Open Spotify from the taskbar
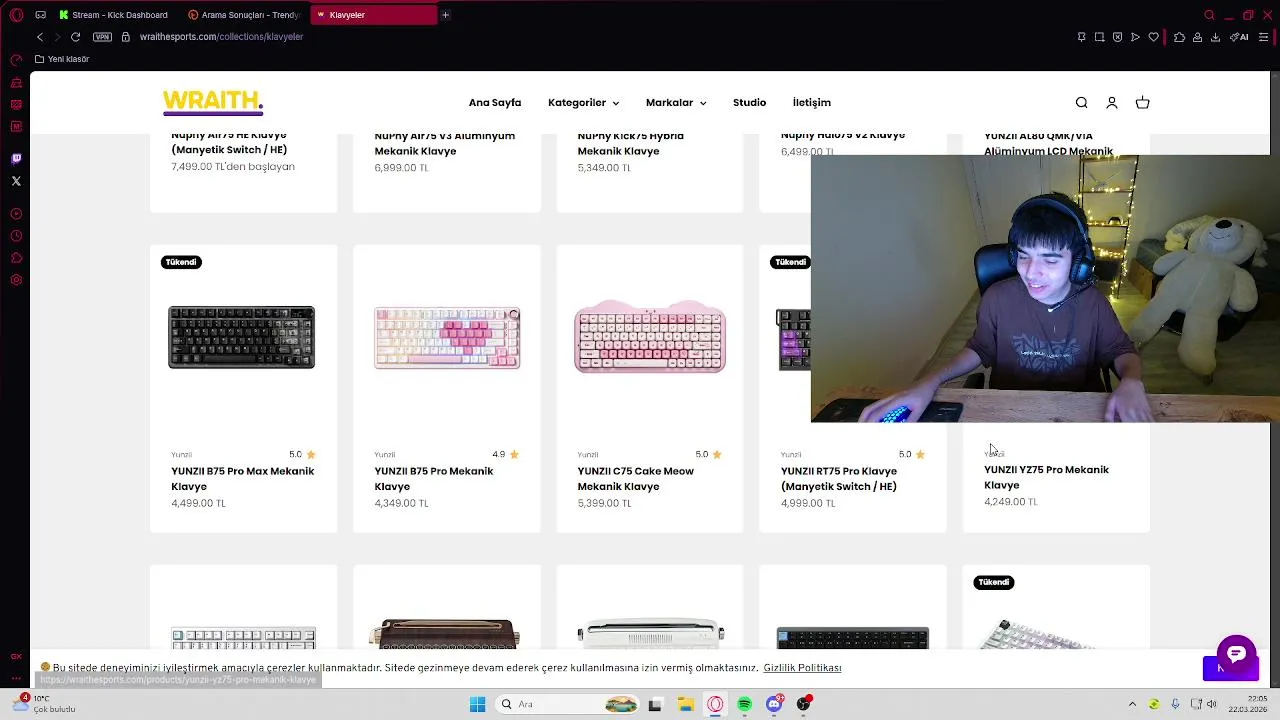The width and height of the screenshot is (1280, 720). [x=745, y=704]
